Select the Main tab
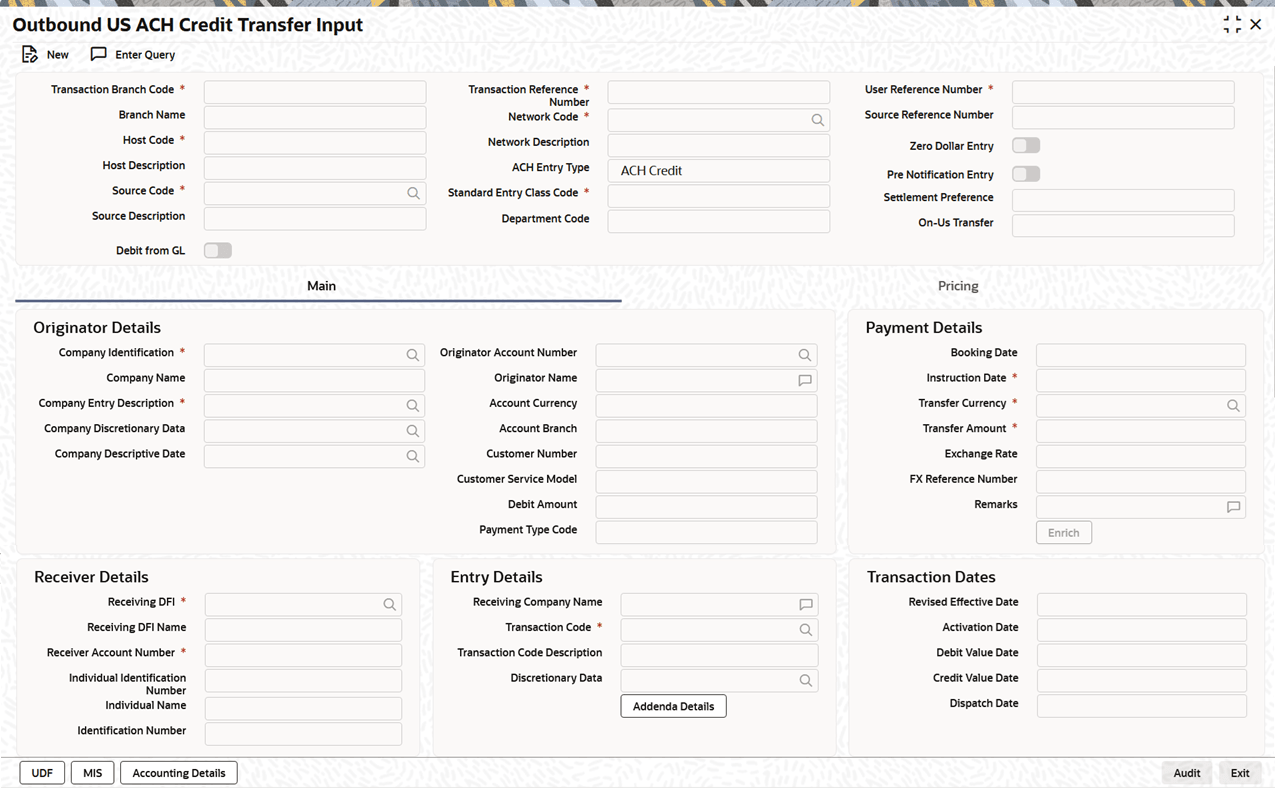Image resolution: width=1275 pixels, height=788 pixels. 321,286
